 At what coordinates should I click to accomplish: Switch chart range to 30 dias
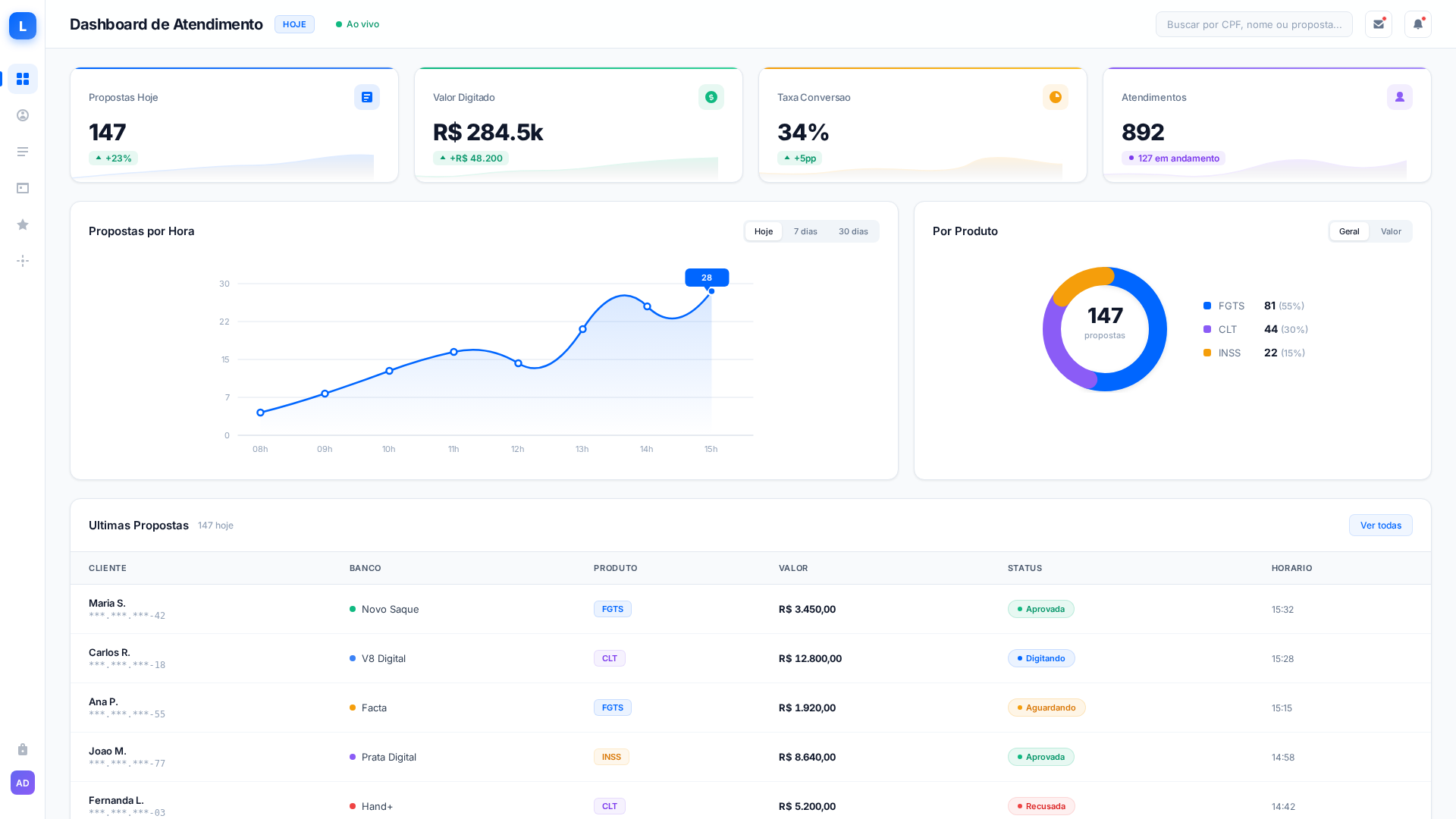pos(853,231)
